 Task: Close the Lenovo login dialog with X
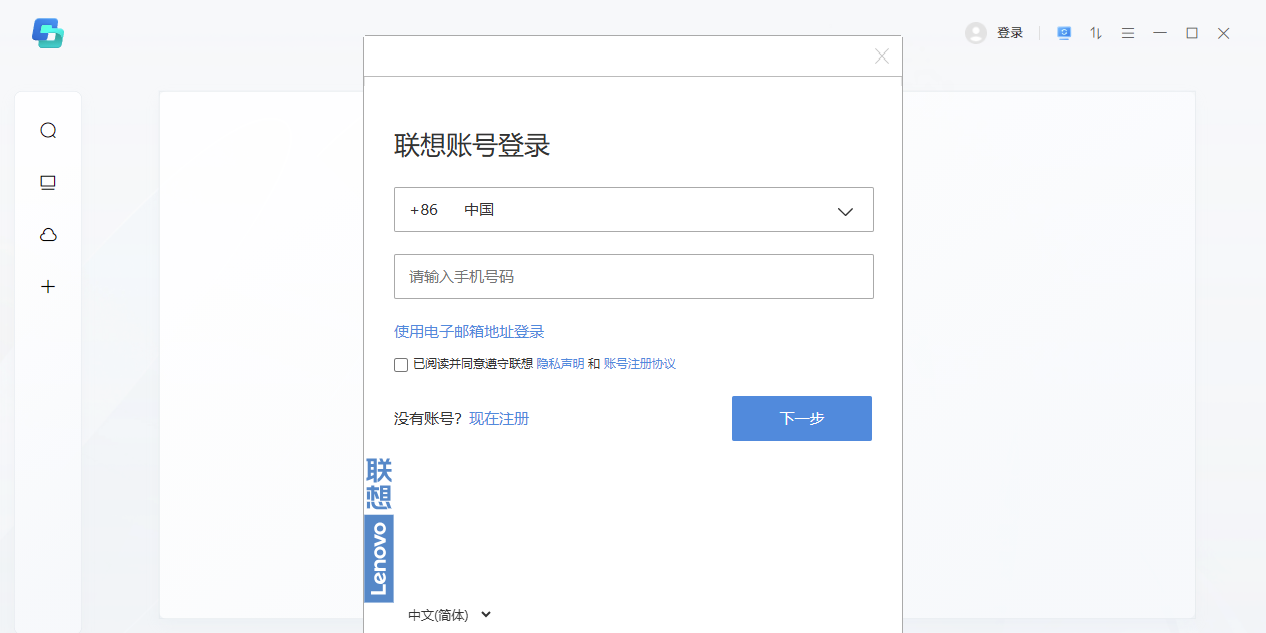[882, 56]
